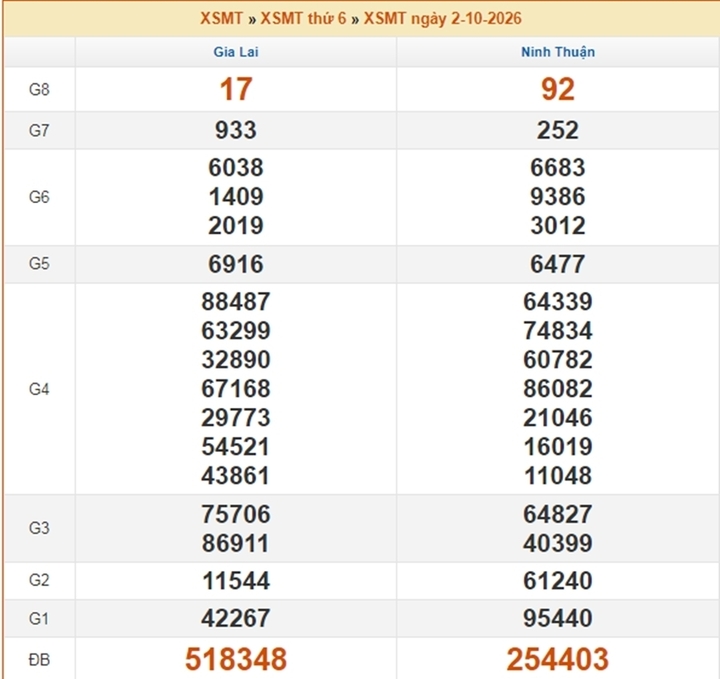Click G5 number 6477
720x679 pixels.
[x=558, y=264]
